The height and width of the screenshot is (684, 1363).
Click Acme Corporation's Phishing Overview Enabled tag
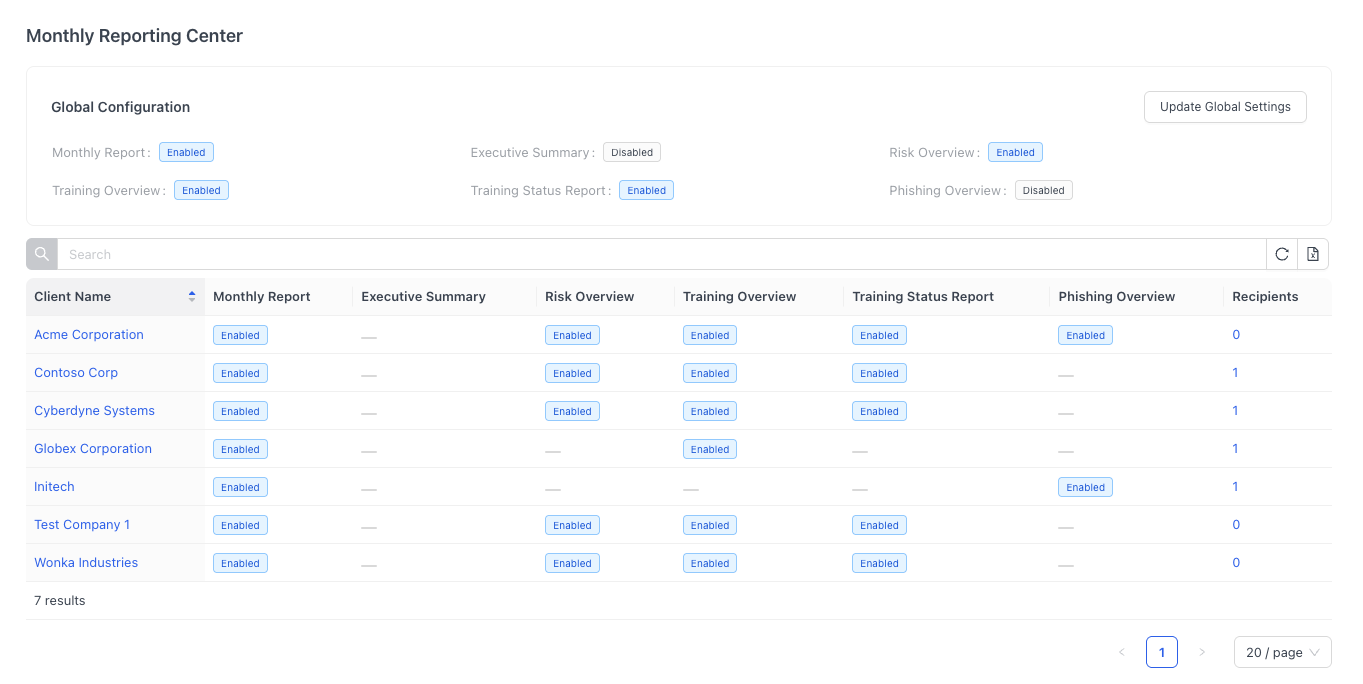1085,336
